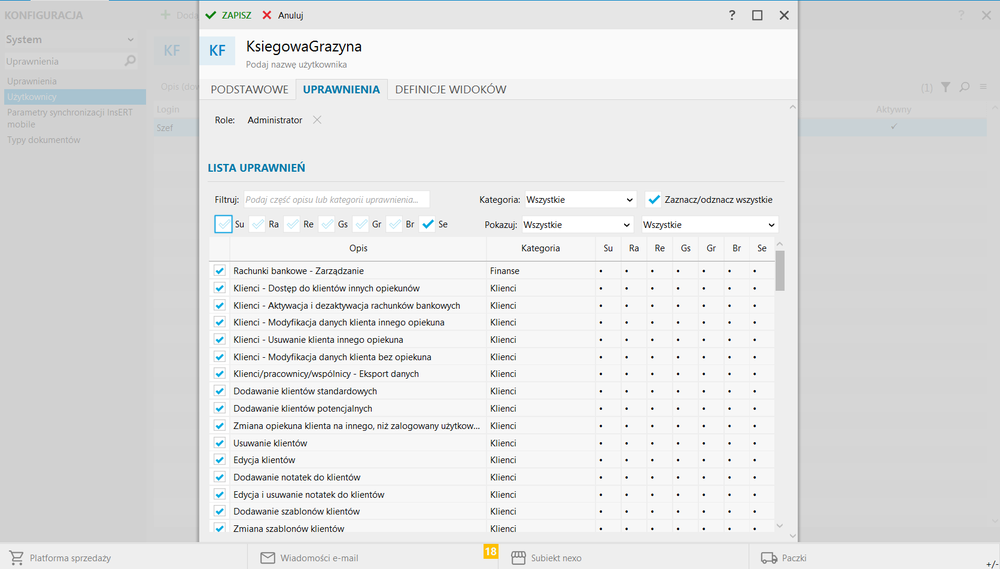Click the ZAPISZ save button
1000x569 pixels.
point(229,15)
